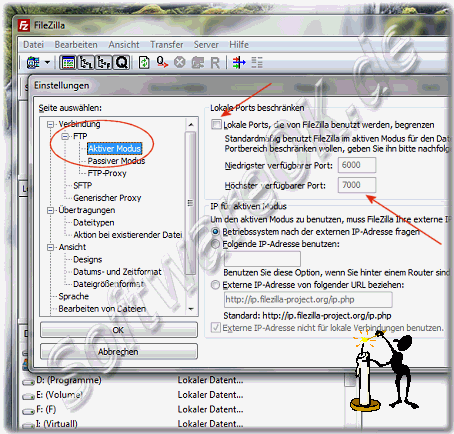Select 'Bearbeiten von Dateien' page
The height and width of the screenshot is (434, 454).
pyautogui.click(x=102, y=309)
